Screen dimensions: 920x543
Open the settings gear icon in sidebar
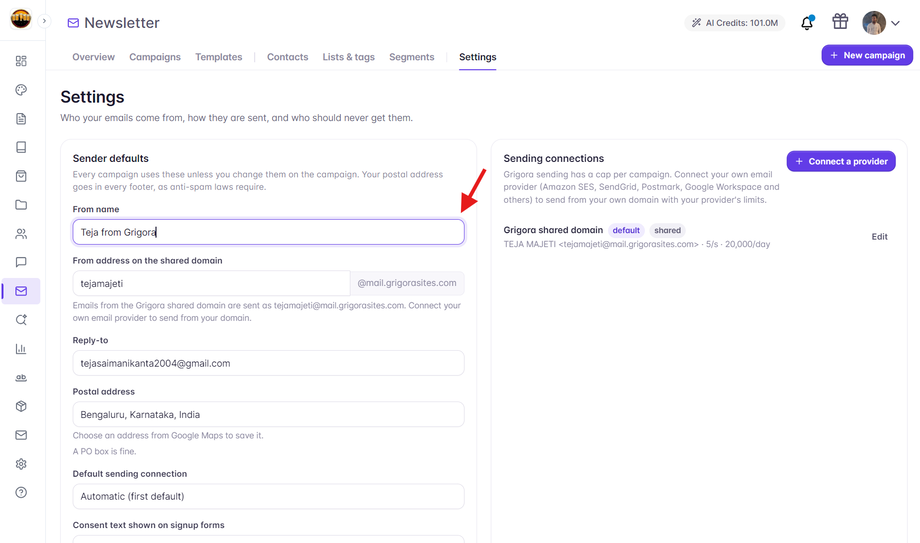[21, 464]
